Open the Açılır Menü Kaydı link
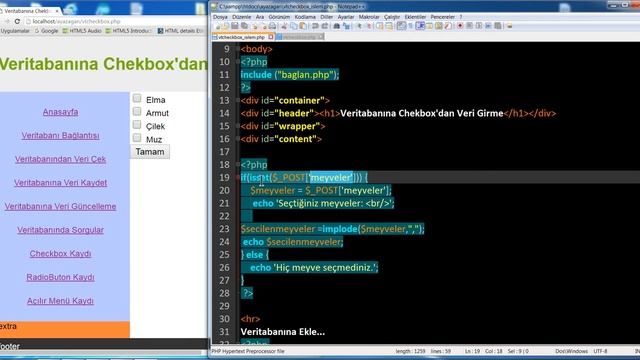 pyautogui.click(x=60, y=301)
